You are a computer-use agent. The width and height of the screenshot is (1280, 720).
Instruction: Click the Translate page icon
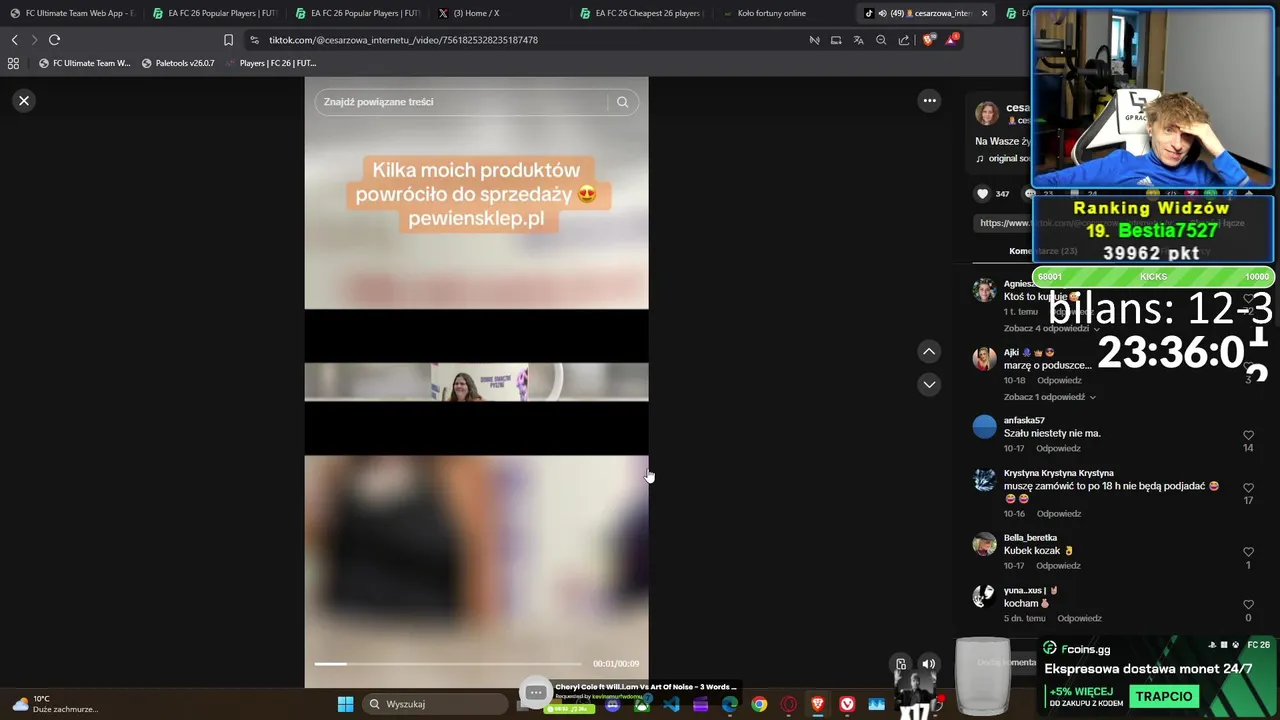[858, 40]
